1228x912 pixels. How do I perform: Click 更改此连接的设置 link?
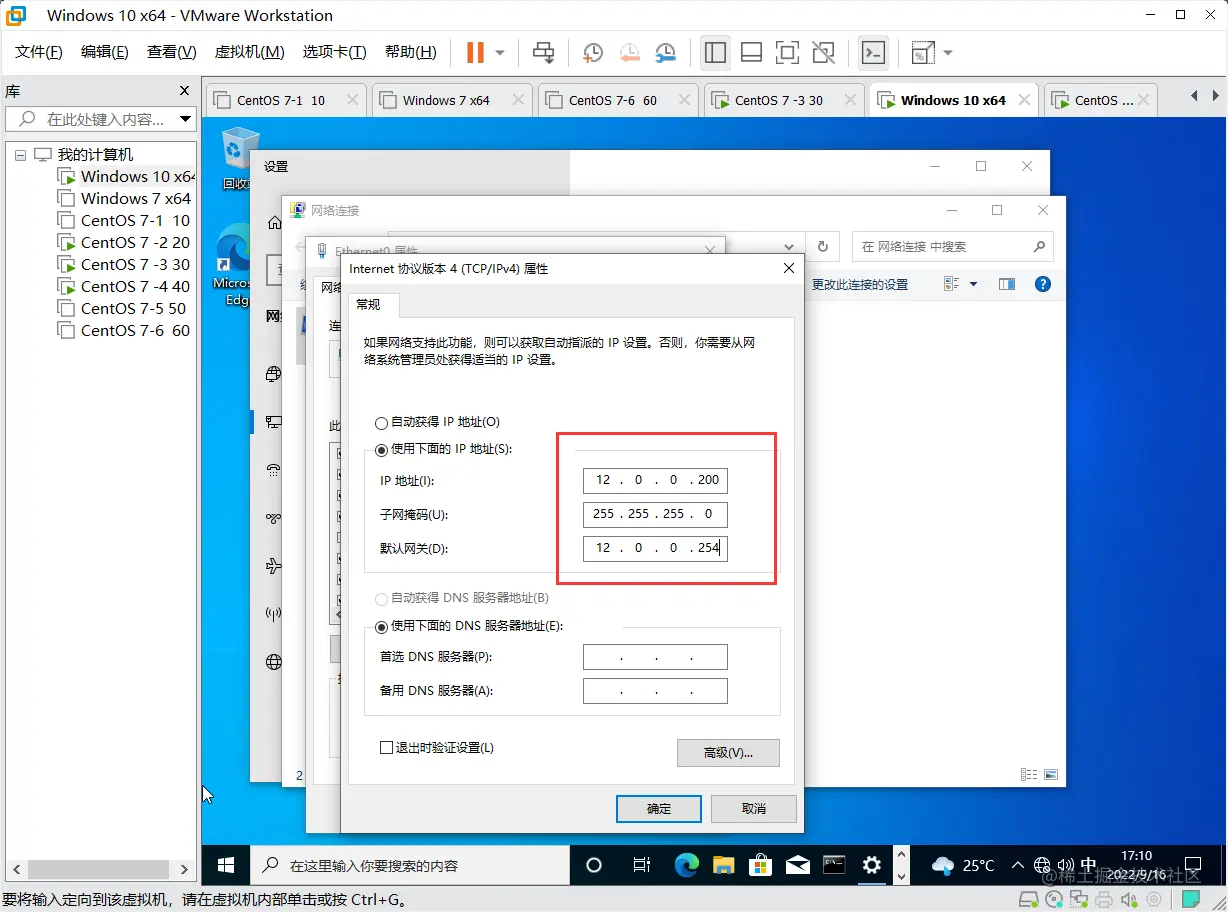(x=862, y=284)
